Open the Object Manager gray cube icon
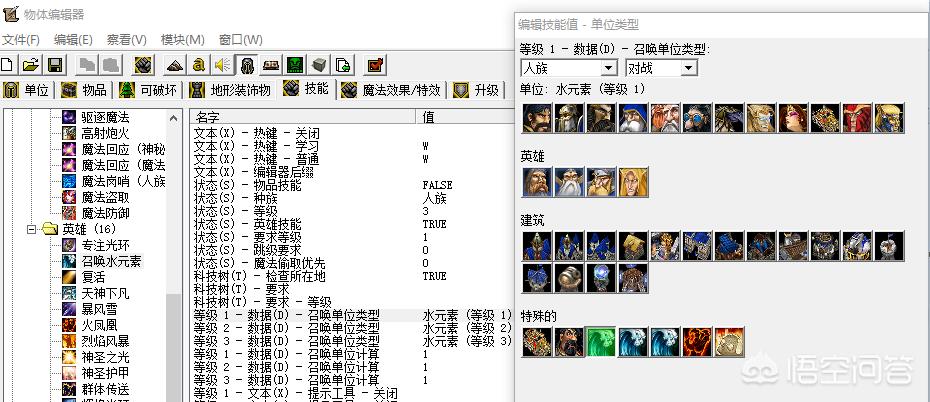Viewport: 930px width, 402px height. pos(319,64)
